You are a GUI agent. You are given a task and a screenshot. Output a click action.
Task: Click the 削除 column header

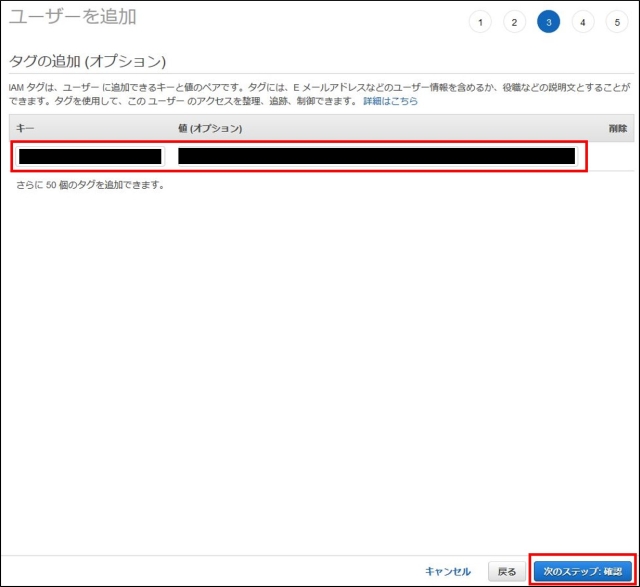[618, 128]
